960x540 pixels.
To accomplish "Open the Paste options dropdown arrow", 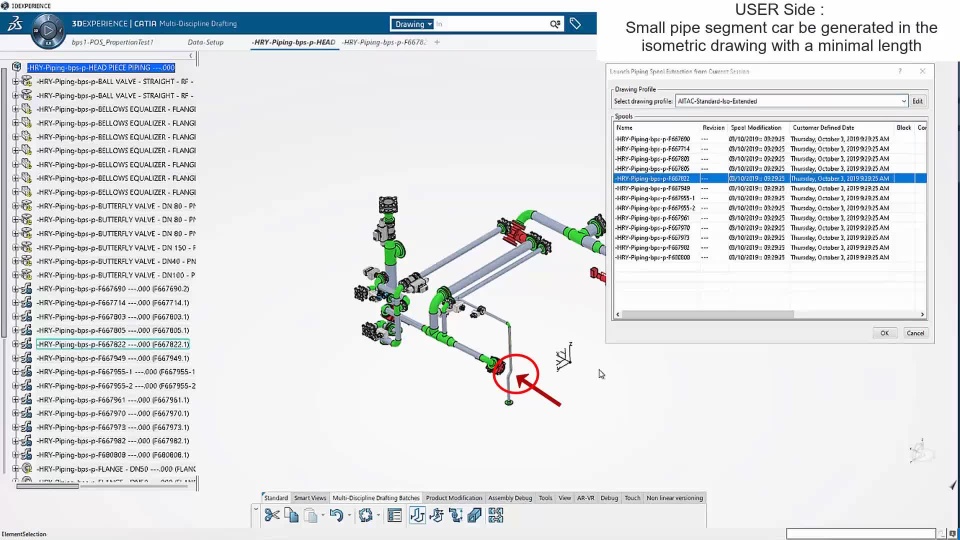I will (323, 516).
